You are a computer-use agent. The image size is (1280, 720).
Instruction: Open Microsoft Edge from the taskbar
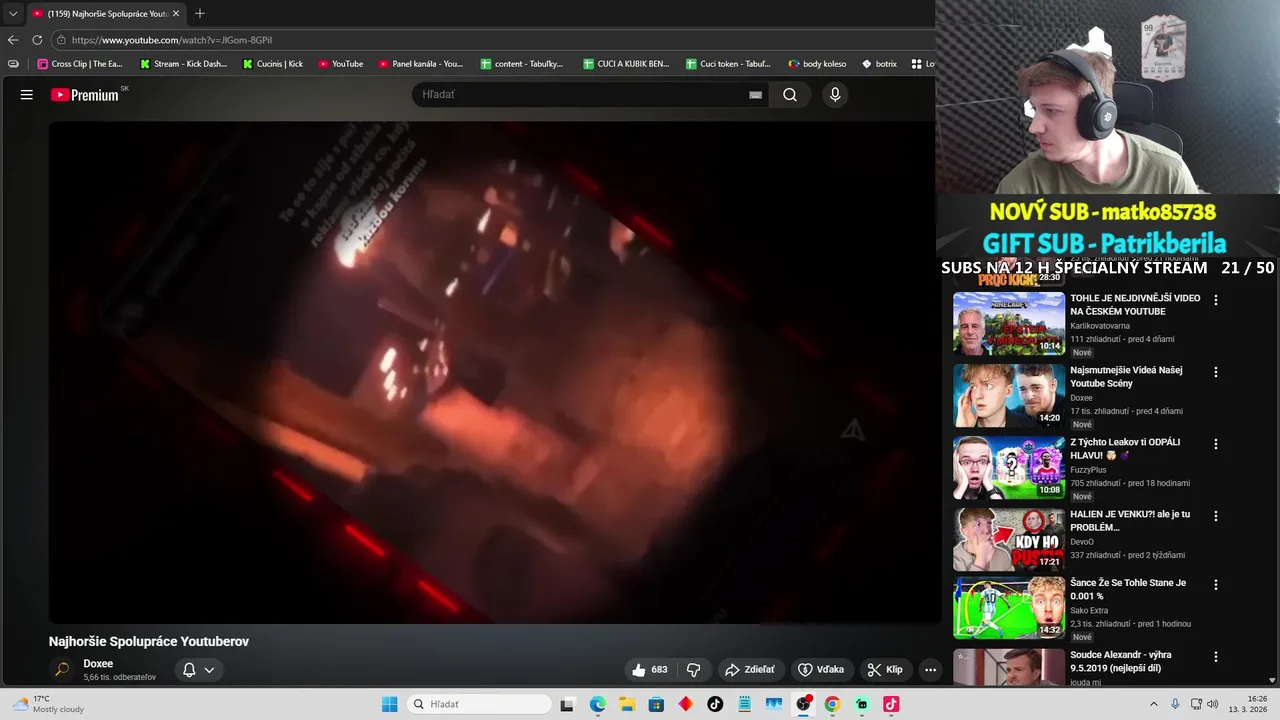pyautogui.click(x=598, y=704)
